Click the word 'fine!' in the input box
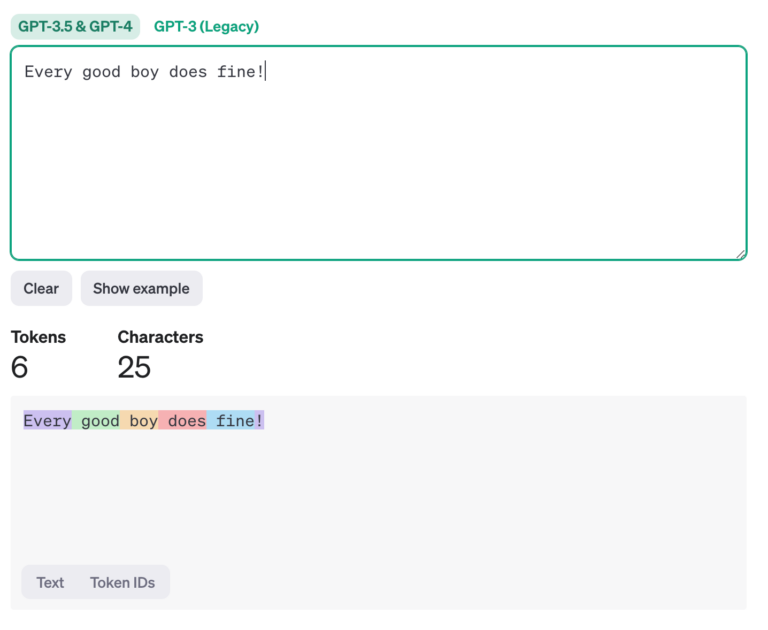768x630 pixels. coord(240,72)
